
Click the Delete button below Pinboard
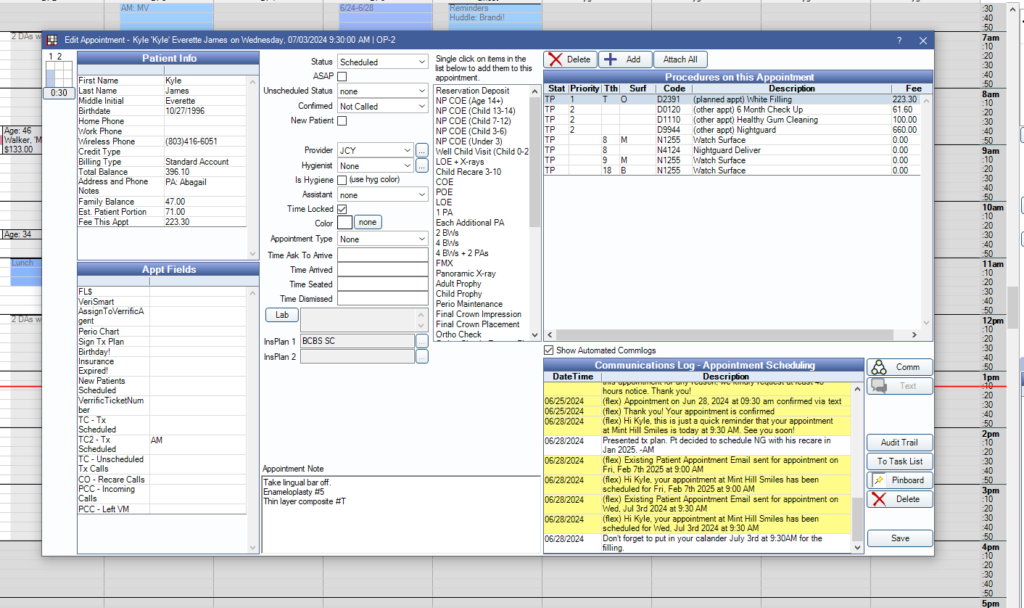click(899, 499)
